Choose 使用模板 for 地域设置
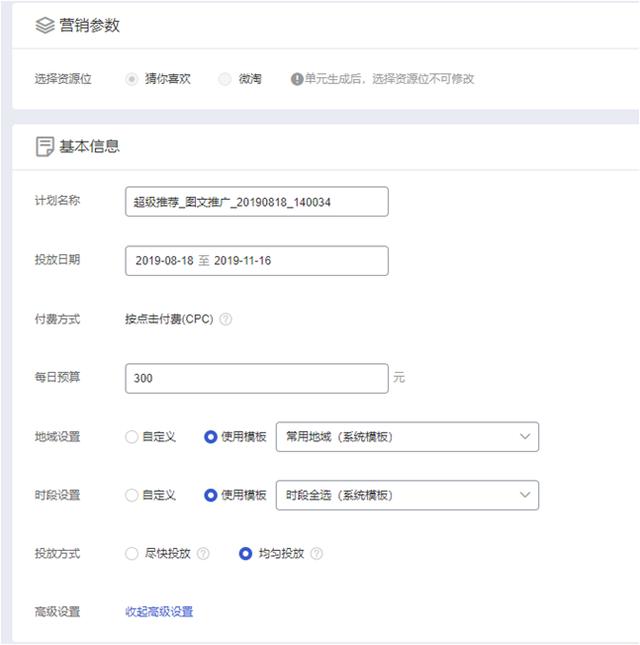 point(211,436)
